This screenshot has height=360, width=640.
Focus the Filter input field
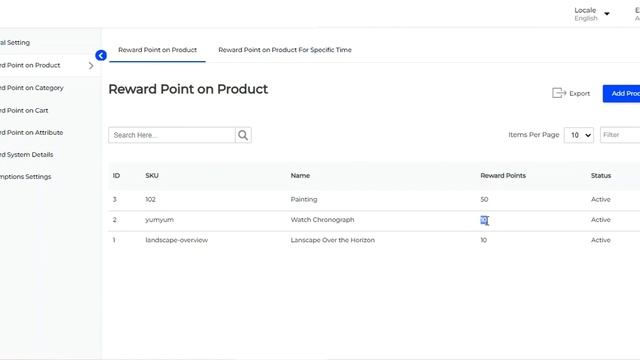tap(620, 135)
